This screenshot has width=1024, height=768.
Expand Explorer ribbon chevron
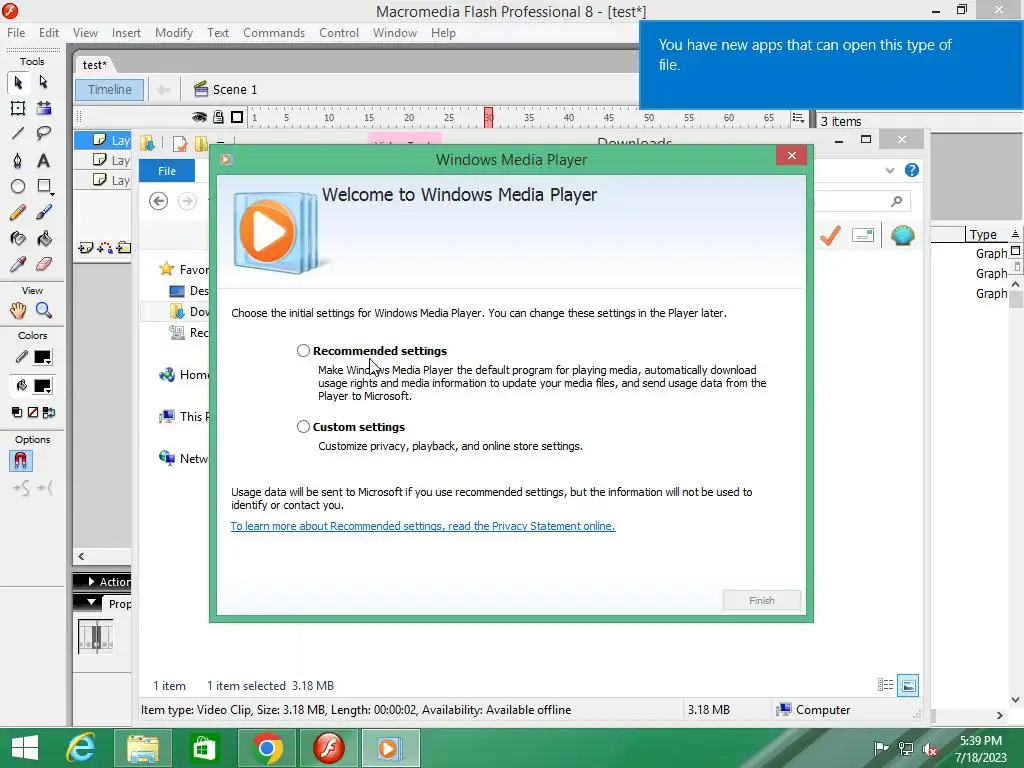point(889,170)
